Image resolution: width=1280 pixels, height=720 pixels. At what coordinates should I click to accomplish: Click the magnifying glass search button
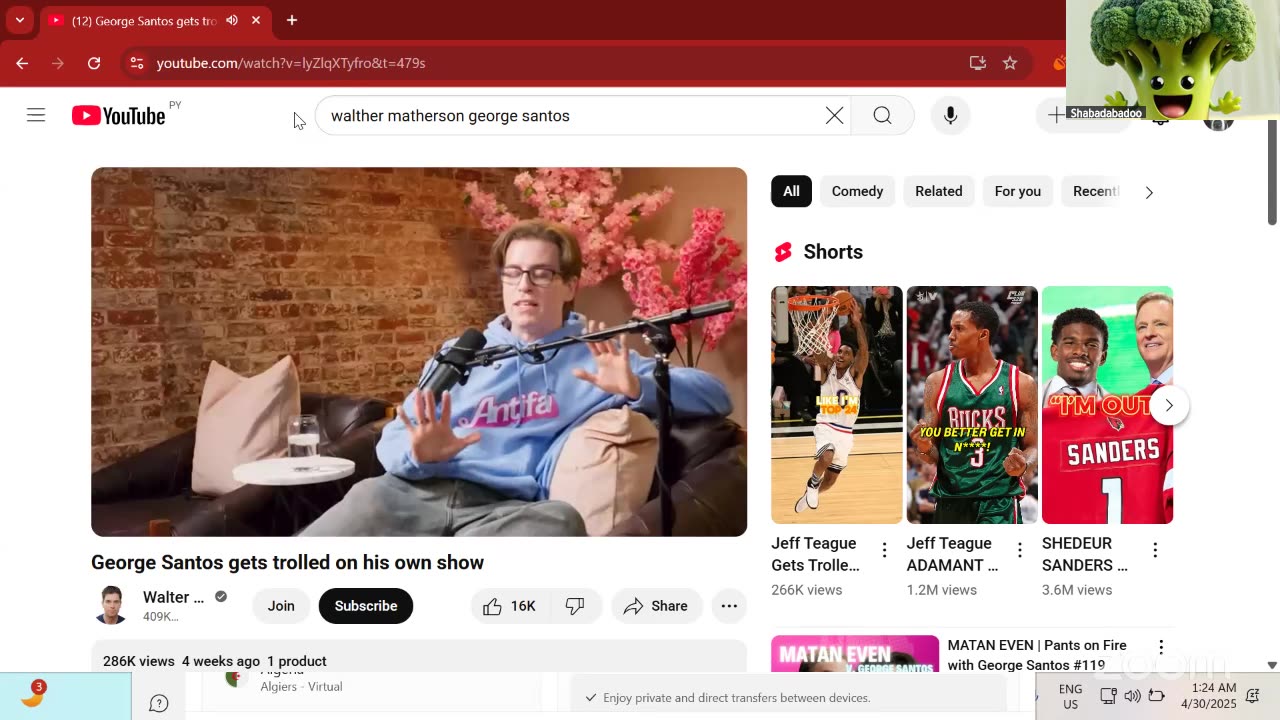coord(882,116)
